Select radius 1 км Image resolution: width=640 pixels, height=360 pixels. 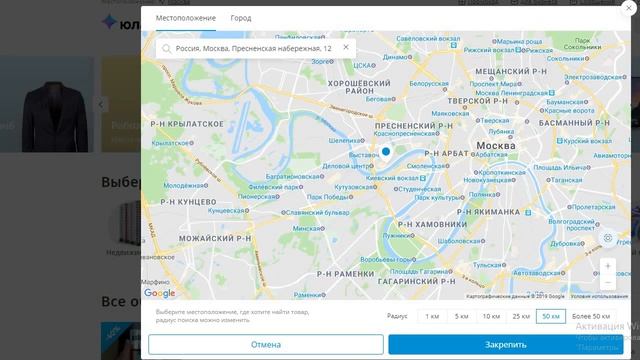coord(432,316)
